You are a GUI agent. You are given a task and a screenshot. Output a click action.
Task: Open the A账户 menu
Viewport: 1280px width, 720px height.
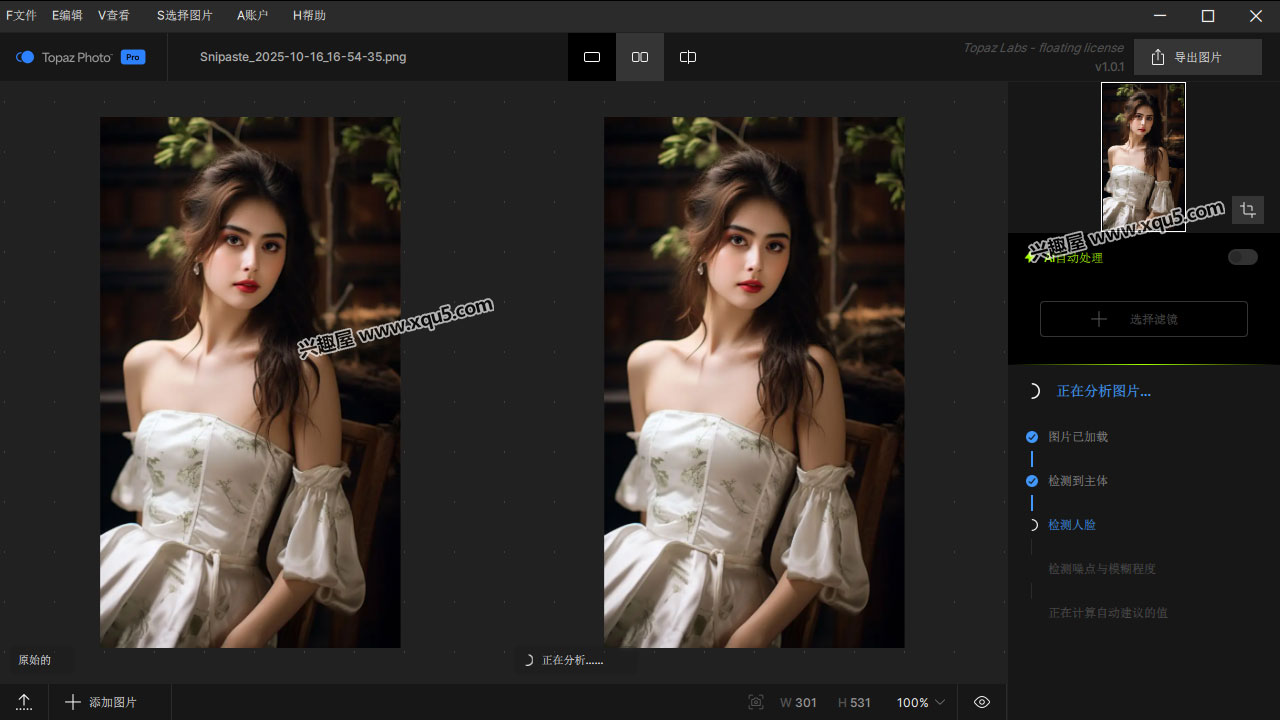pos(253,15)
